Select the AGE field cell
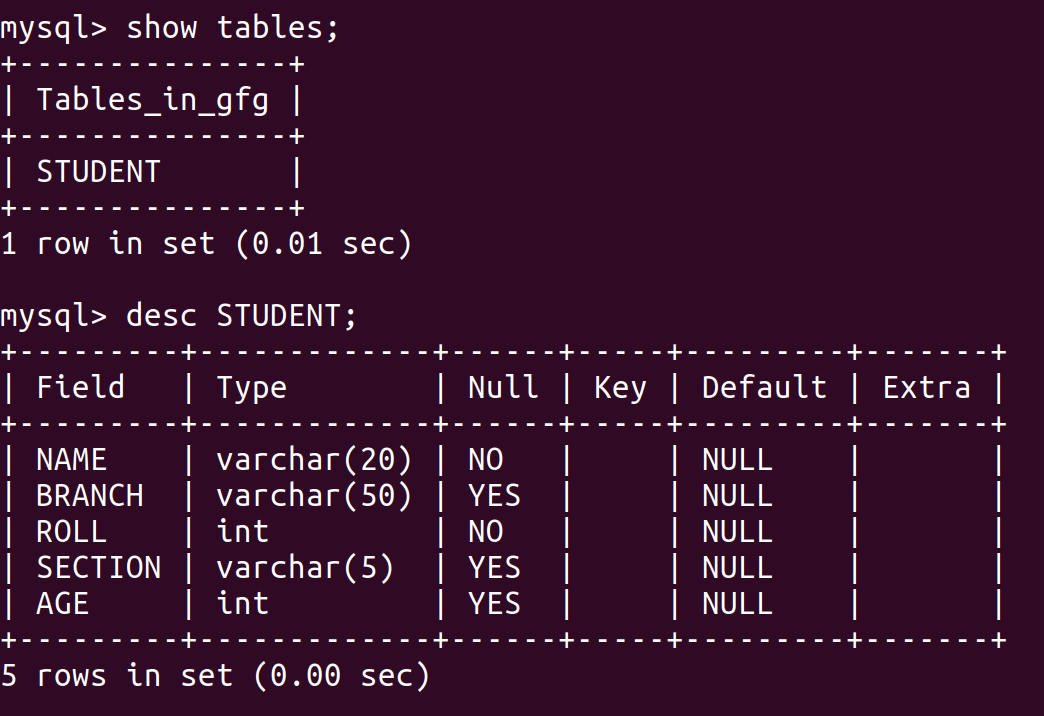This screenshot has height=716, width=1044. 62,604
